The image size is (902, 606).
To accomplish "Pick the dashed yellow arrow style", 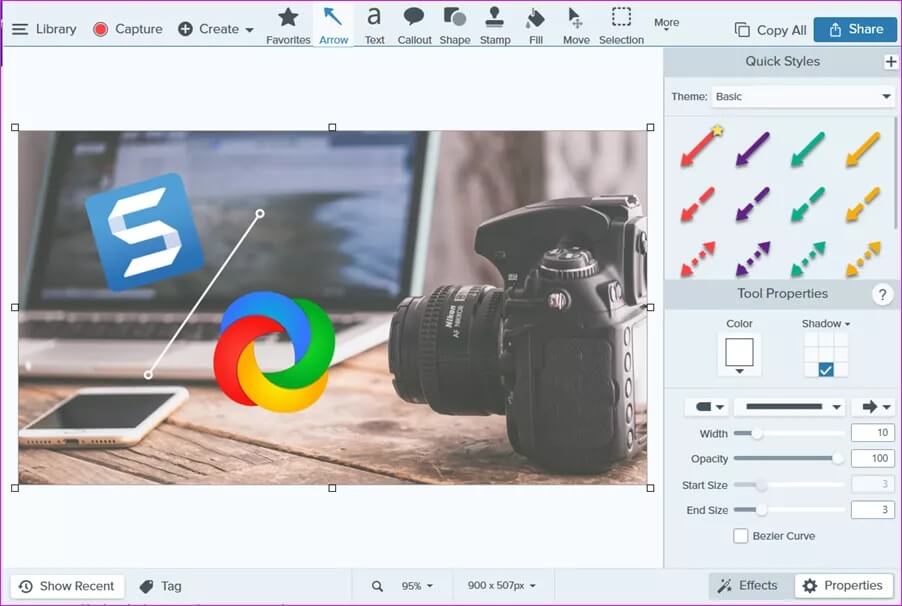I will point(863,204).
